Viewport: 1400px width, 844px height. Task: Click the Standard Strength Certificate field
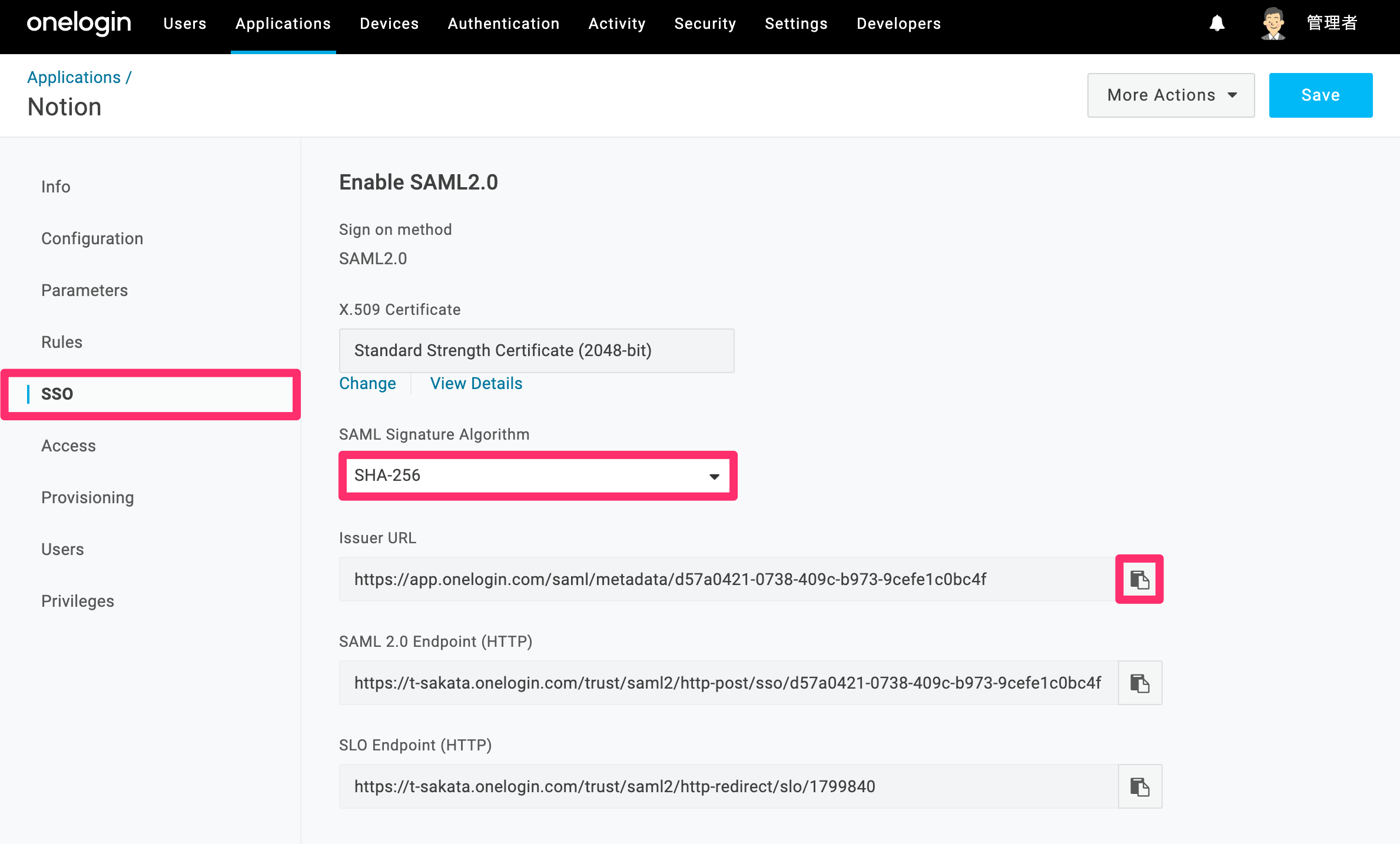(536, 351)
